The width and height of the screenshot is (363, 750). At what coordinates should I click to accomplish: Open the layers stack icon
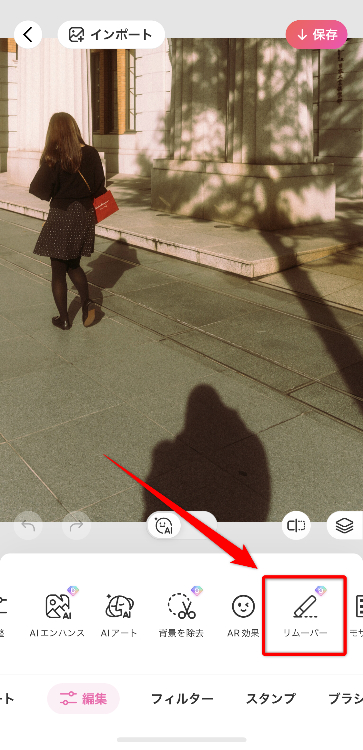point(345,526)
